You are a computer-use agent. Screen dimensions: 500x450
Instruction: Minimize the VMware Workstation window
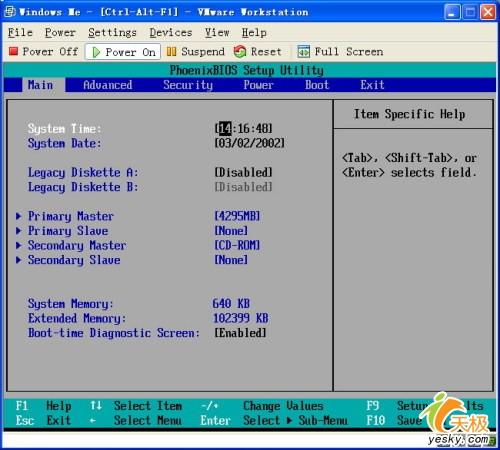coord(452,12)
